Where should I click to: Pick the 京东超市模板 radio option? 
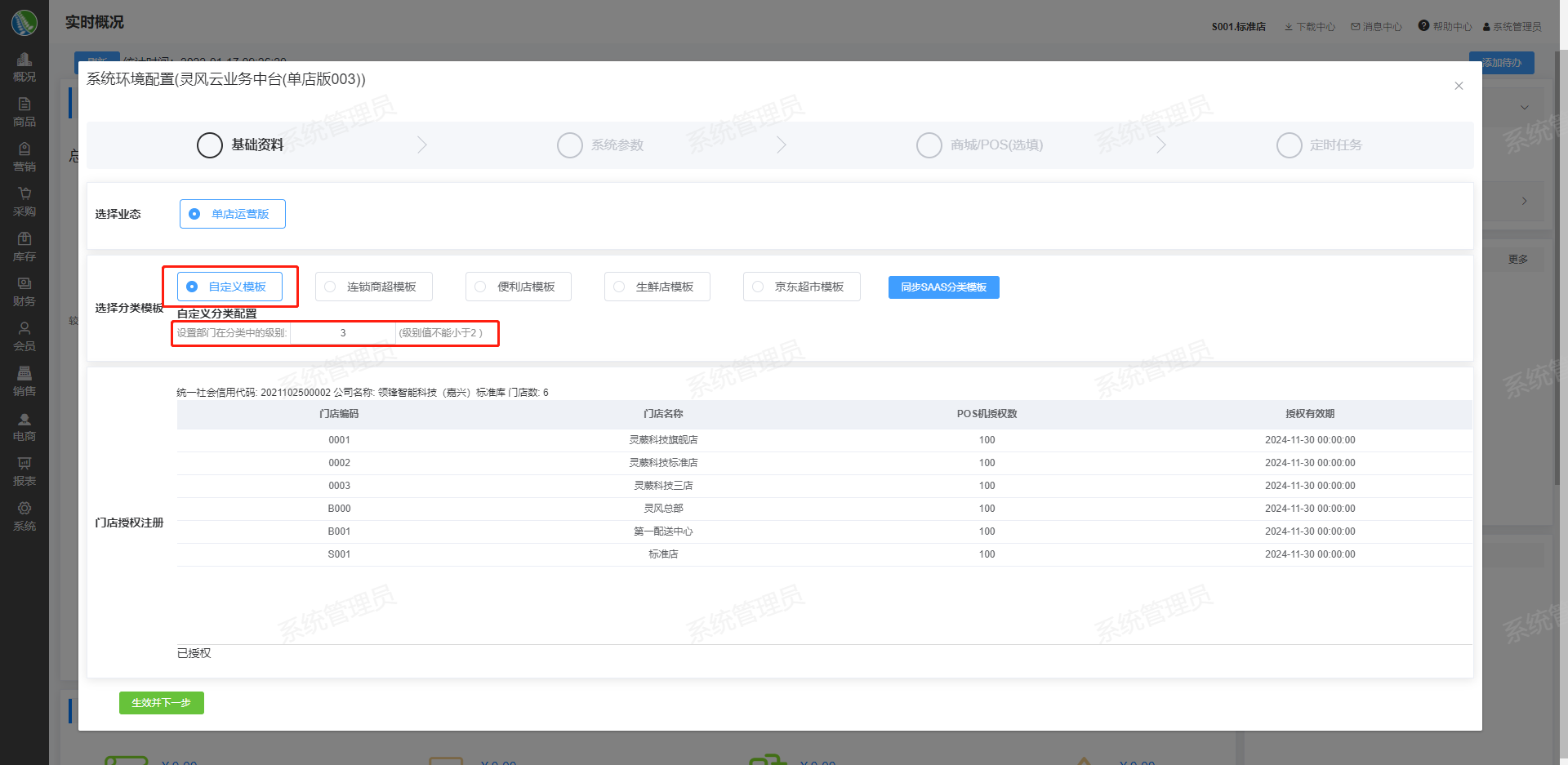tap(759, 287)
